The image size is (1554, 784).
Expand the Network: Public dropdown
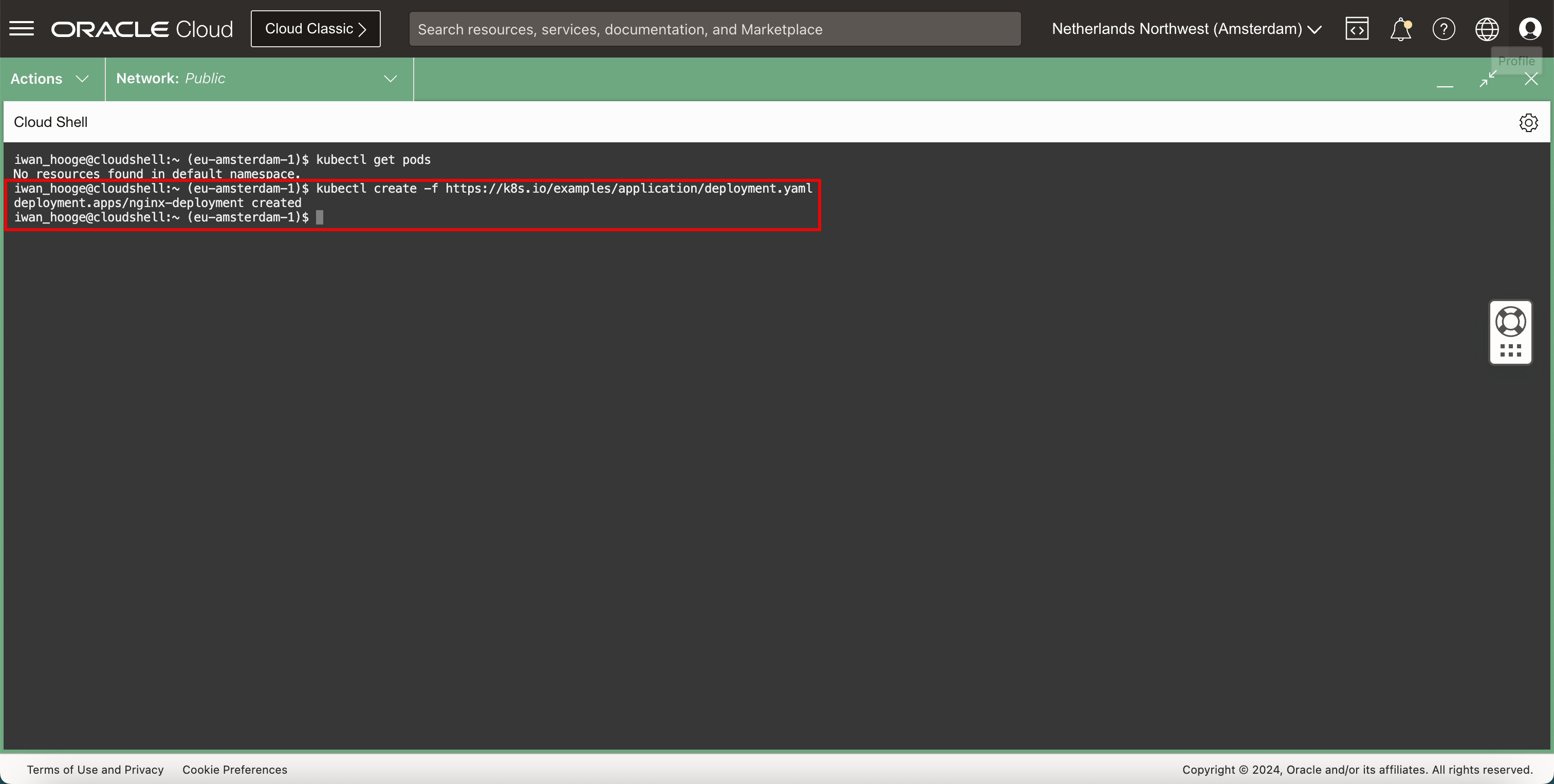click(257, 79)
